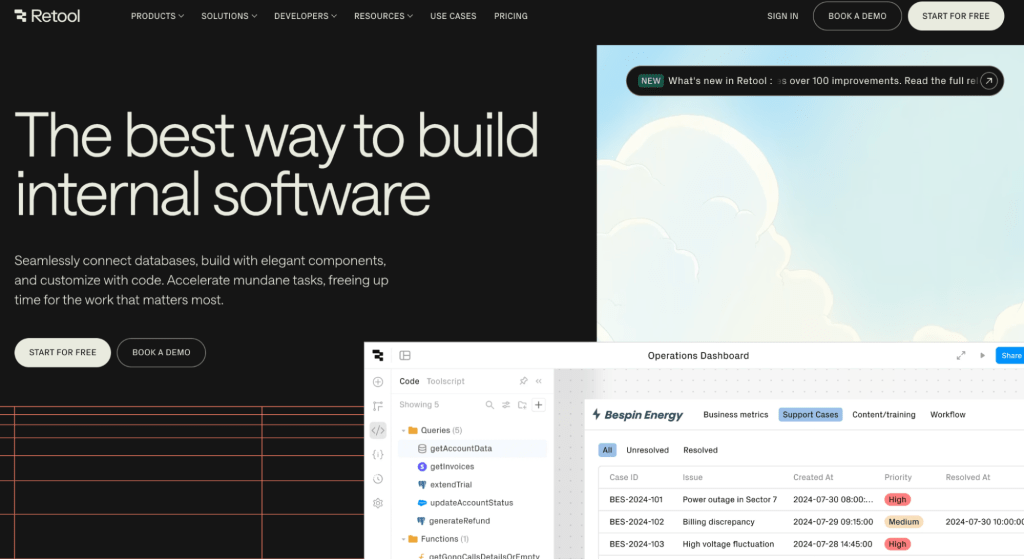Click the new folder icon in the Code panel

tap(522, 405)
